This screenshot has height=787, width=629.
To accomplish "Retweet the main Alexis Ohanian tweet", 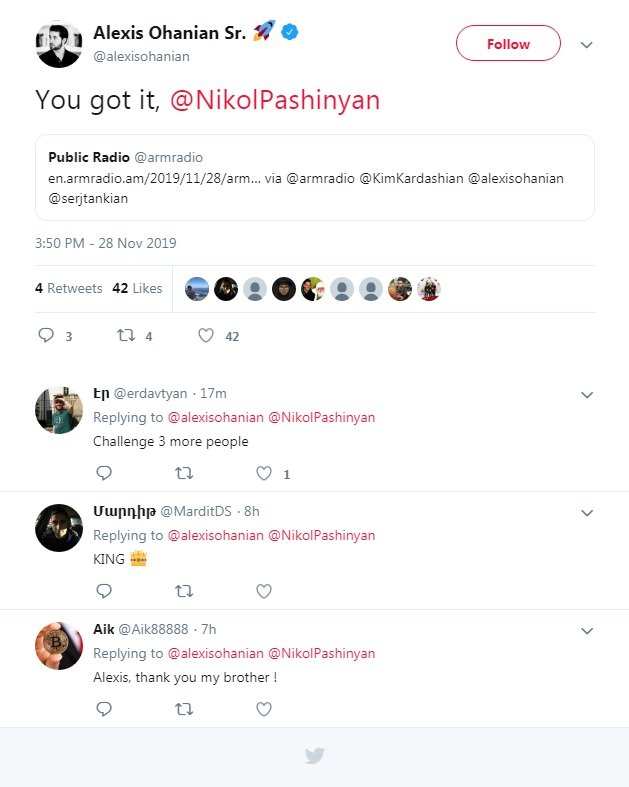I will [126, 336].
